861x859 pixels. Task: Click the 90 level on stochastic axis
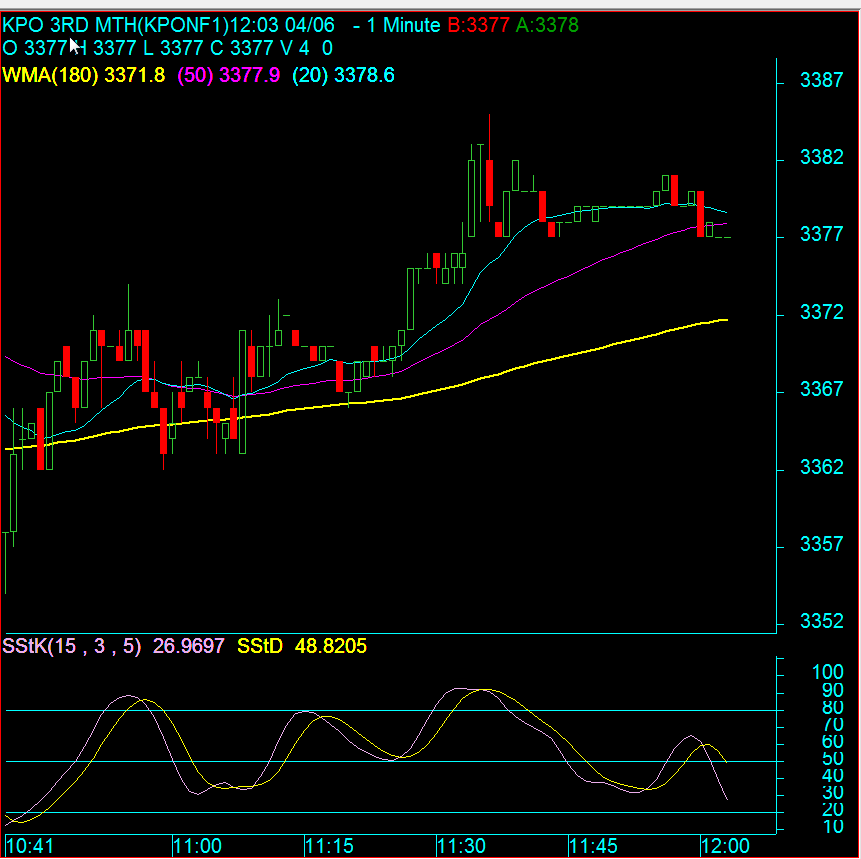click(x=832, y=690)
